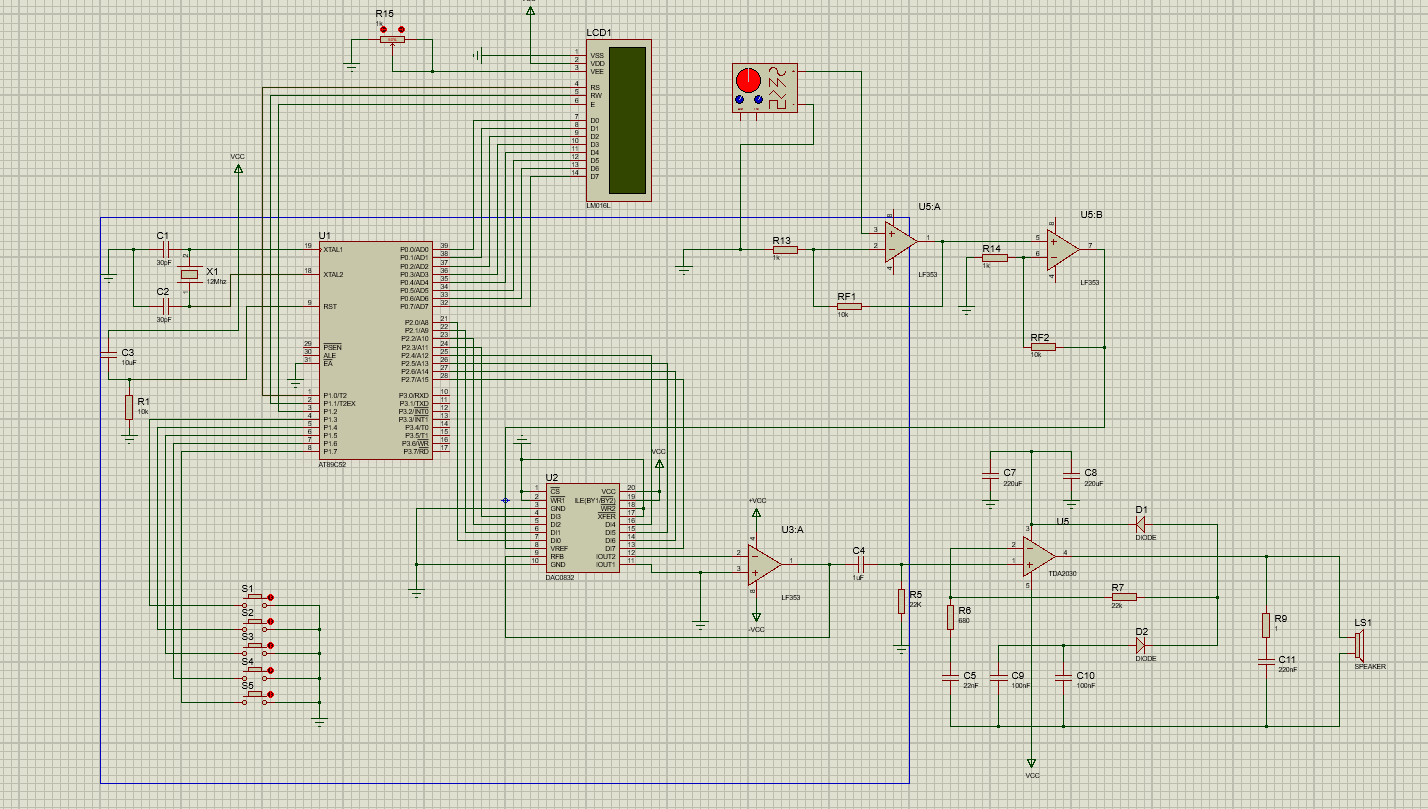
Task: Click the signal generator right blue knob
Action: click(x=758, y=101)
